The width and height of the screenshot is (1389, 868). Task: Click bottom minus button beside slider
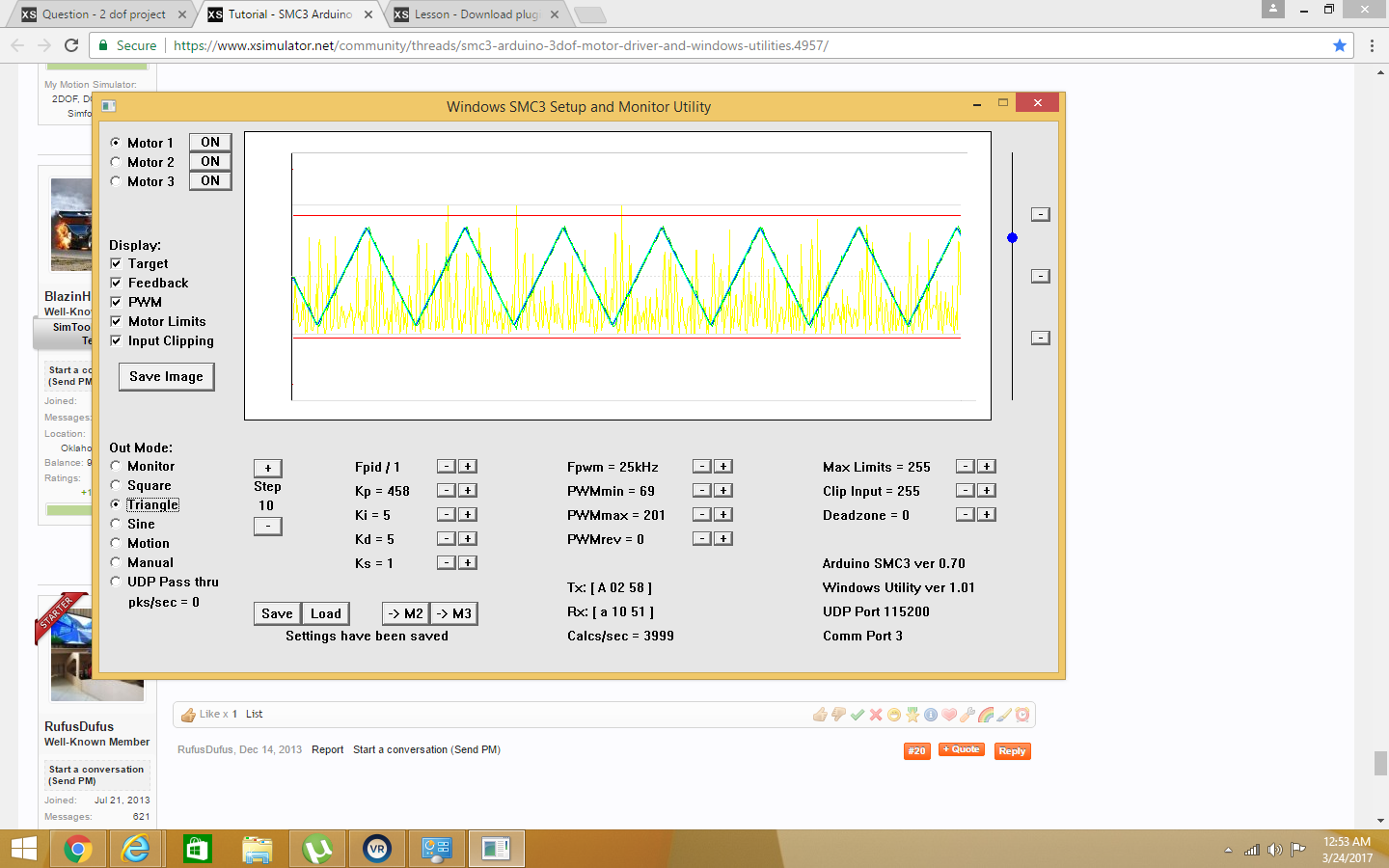[1041, 338]
